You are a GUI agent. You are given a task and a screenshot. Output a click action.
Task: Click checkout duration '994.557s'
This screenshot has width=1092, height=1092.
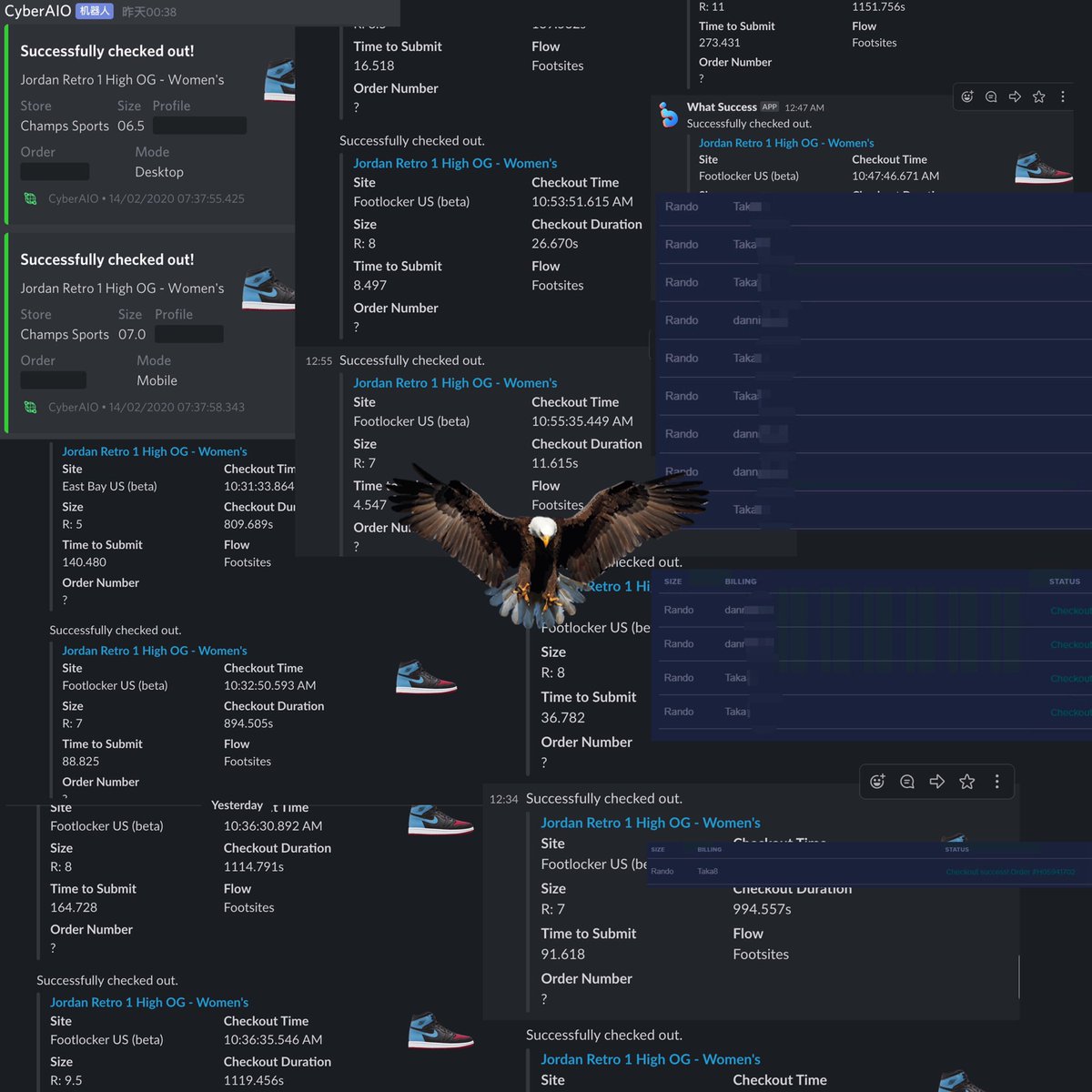tap(763, 909)
